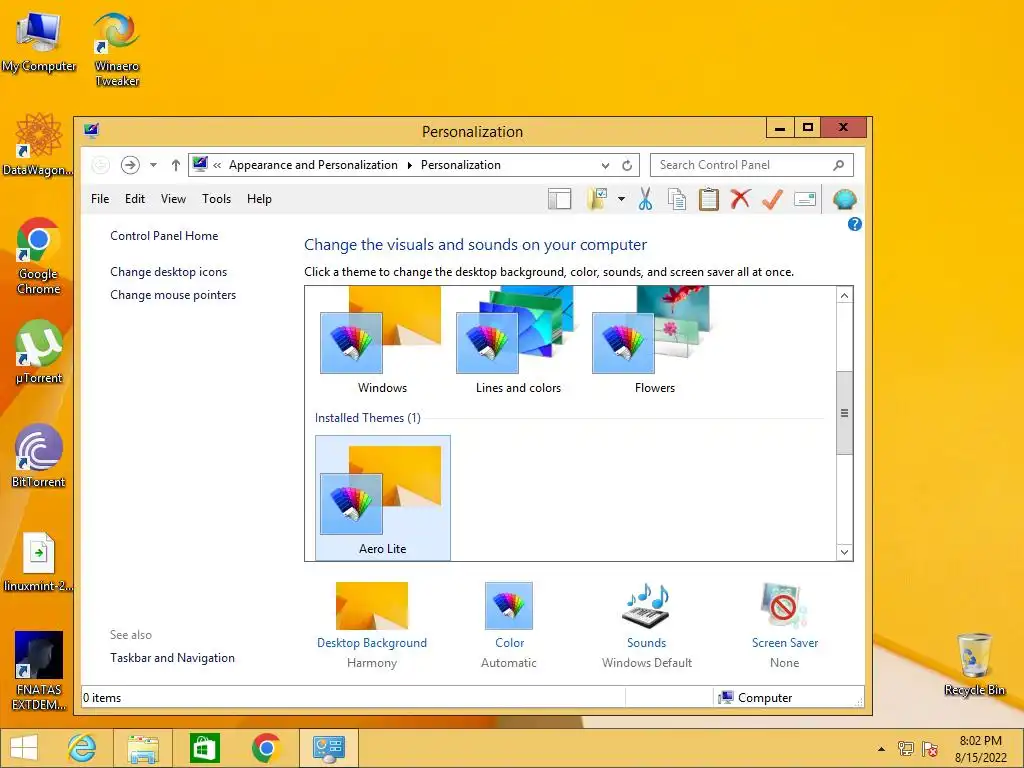Click Change desktop icons link

point(168,272)
